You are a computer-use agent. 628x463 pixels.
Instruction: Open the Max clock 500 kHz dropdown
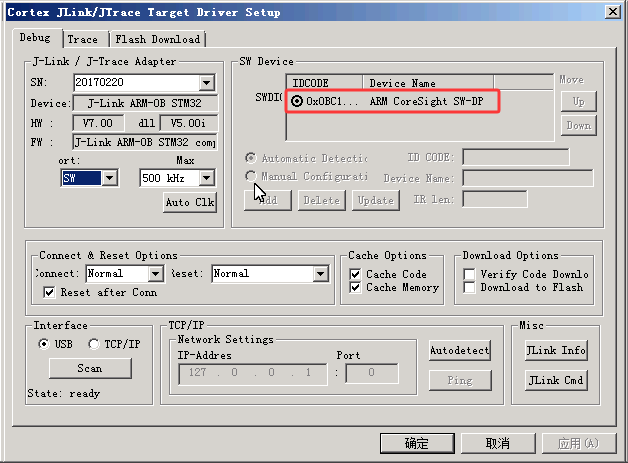coord(207,178)
